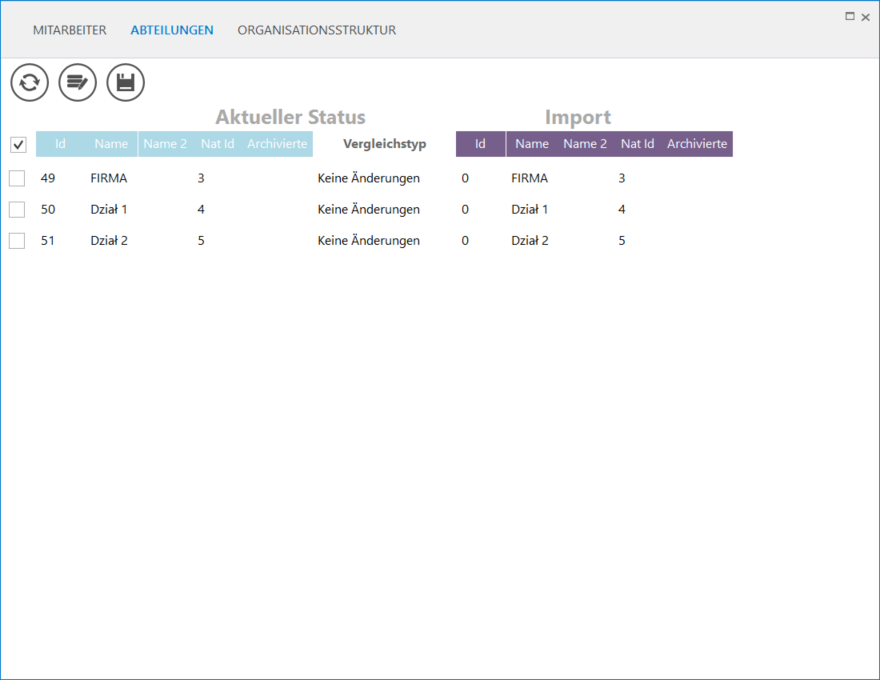Viewport: 880px width, 680px height.
Task: Click Dział 1 in the Import section
Action: [529, 209]
